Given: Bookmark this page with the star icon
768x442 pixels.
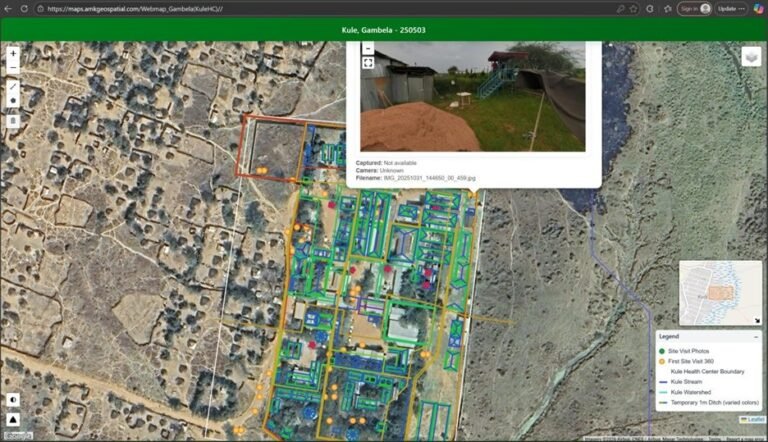Looking at the screenshot, I should pos(634,8).
